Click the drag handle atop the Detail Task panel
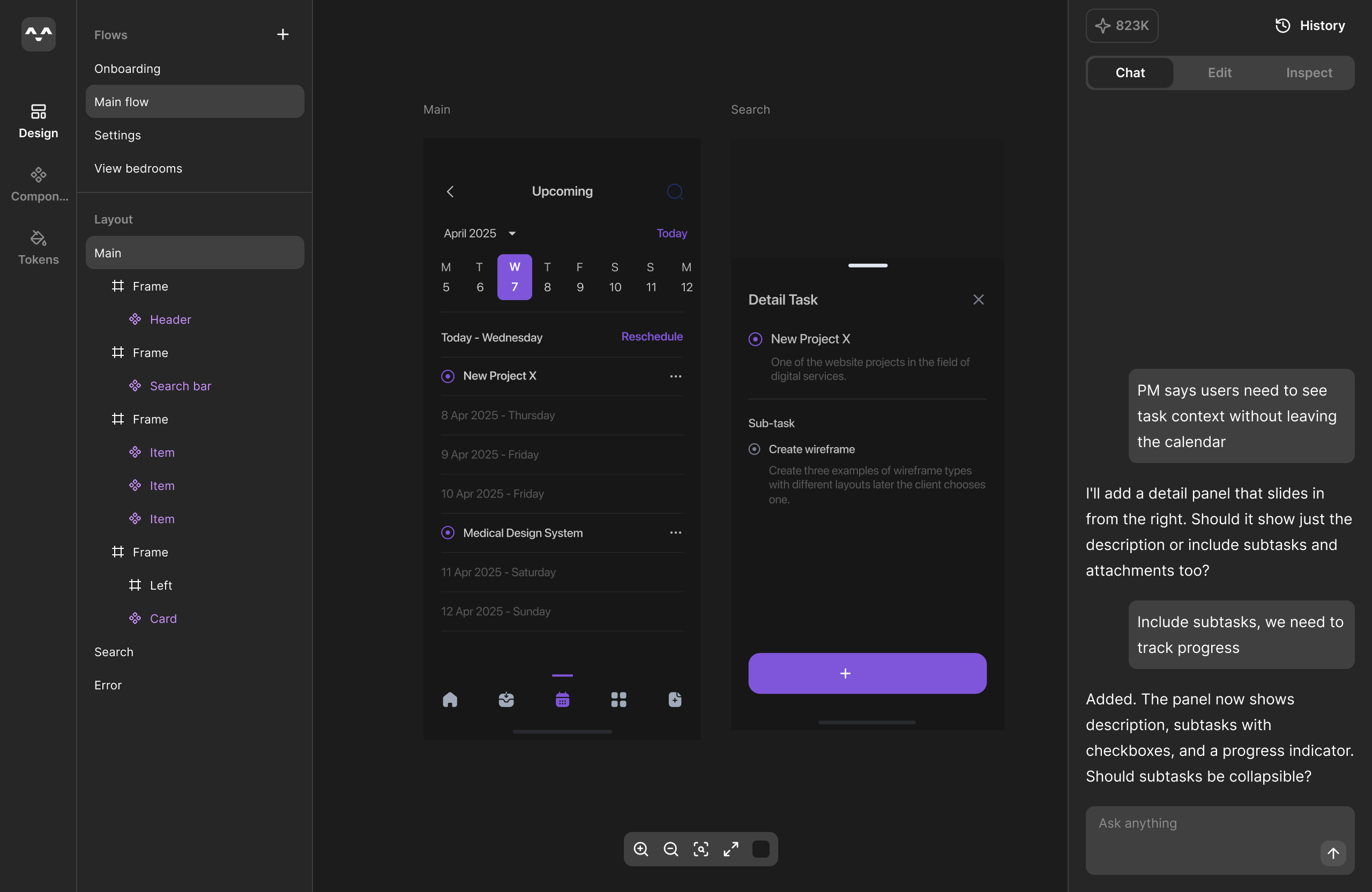 (867, 265)
